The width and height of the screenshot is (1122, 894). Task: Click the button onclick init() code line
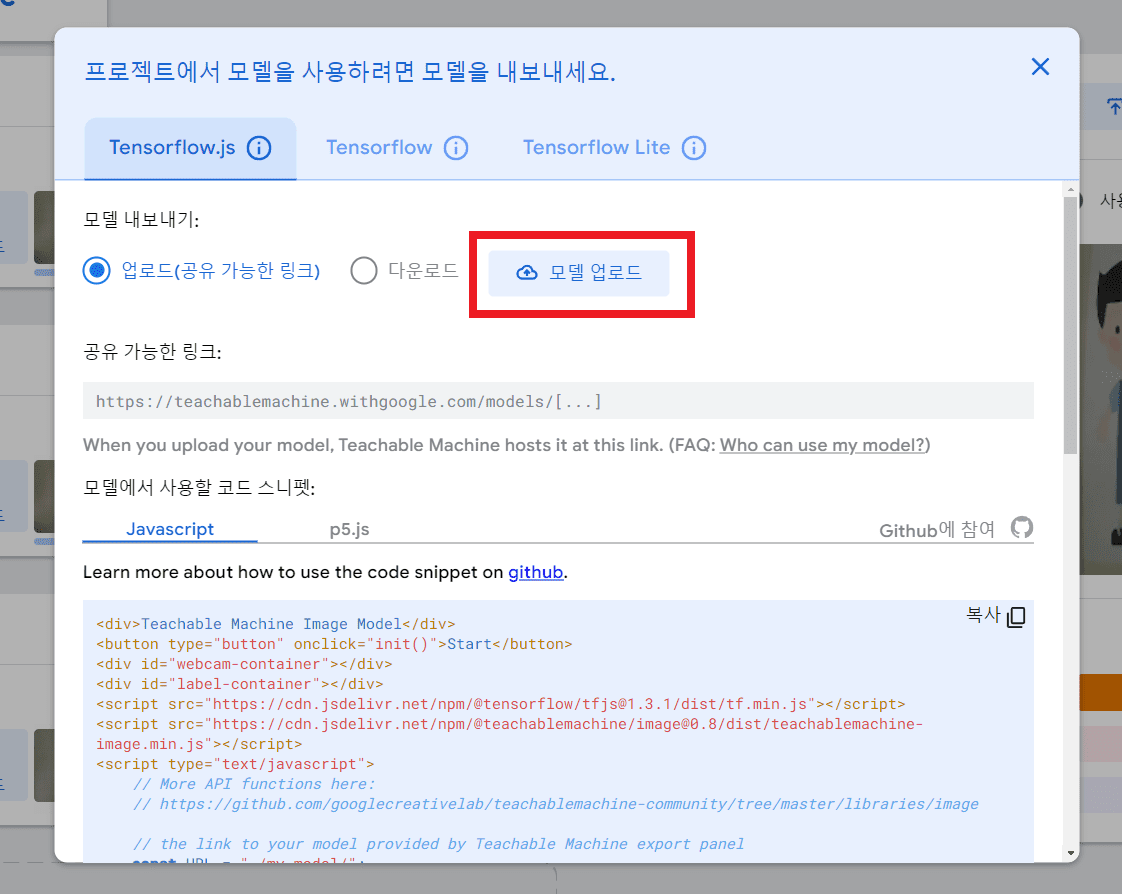[x=334, y=643]
